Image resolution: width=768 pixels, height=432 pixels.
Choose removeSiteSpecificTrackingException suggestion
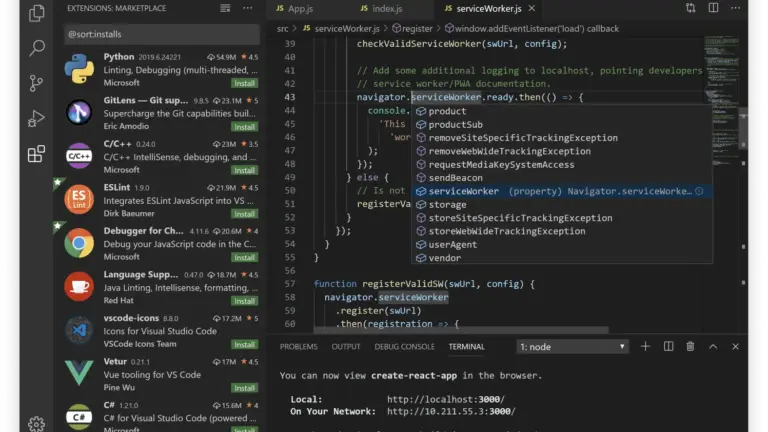(x=562, y=138)
